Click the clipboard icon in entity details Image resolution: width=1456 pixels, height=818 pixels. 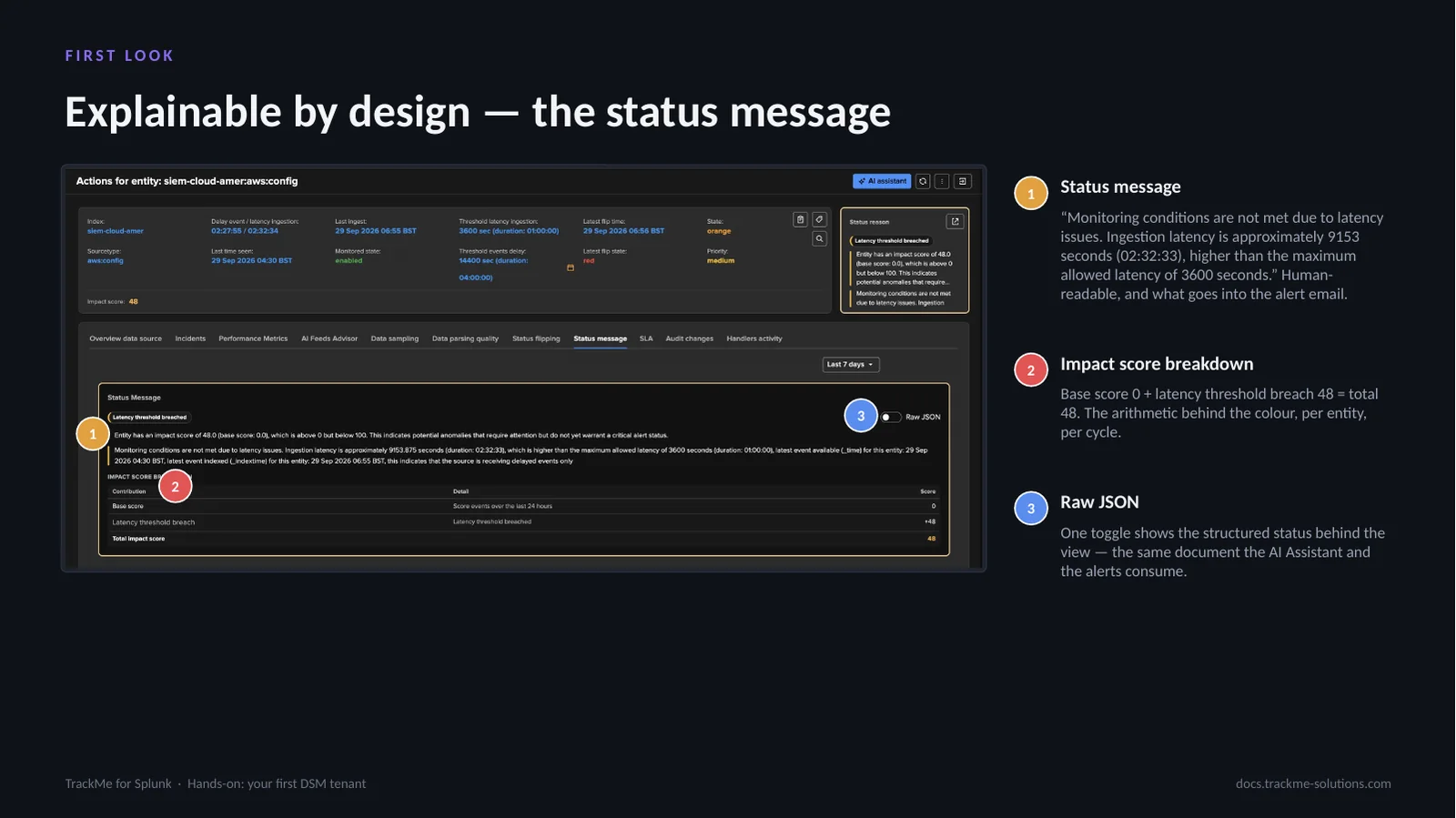click(800, 219)
